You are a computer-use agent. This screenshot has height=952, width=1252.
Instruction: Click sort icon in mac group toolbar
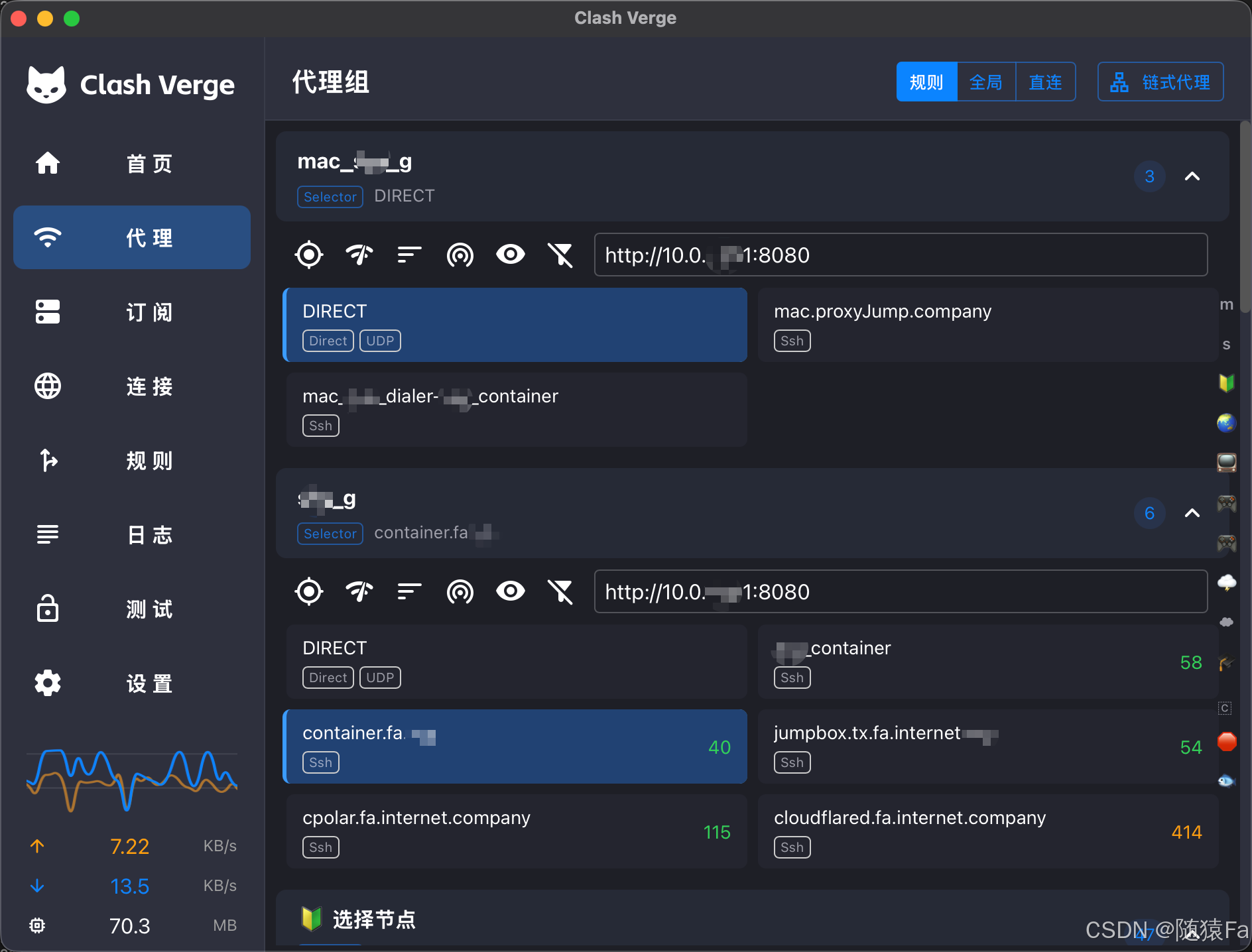pos(410,255)
